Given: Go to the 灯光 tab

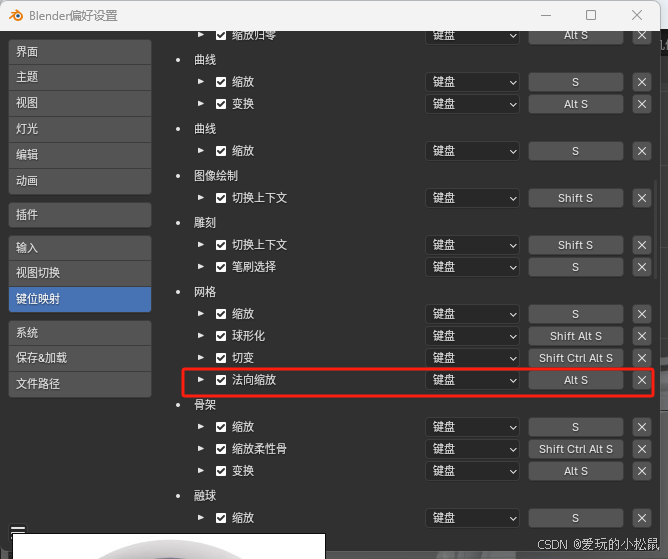Looking at the screenshot, I should 80,129.
